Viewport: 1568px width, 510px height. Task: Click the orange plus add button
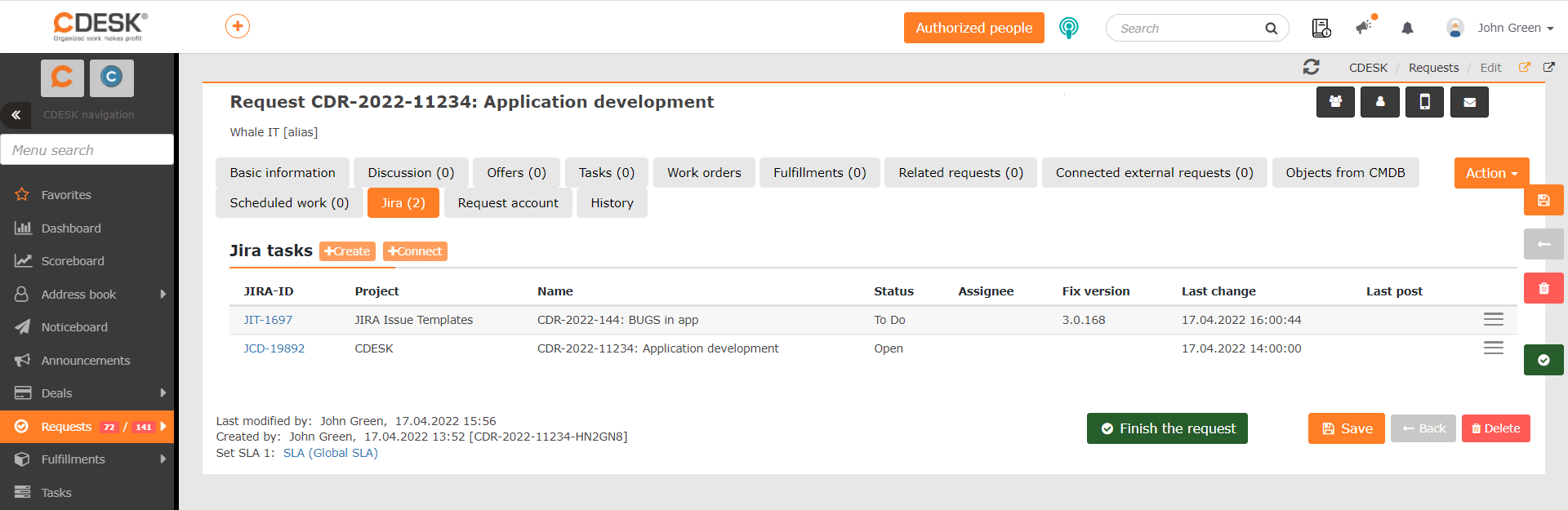click(x=238, y=26)
